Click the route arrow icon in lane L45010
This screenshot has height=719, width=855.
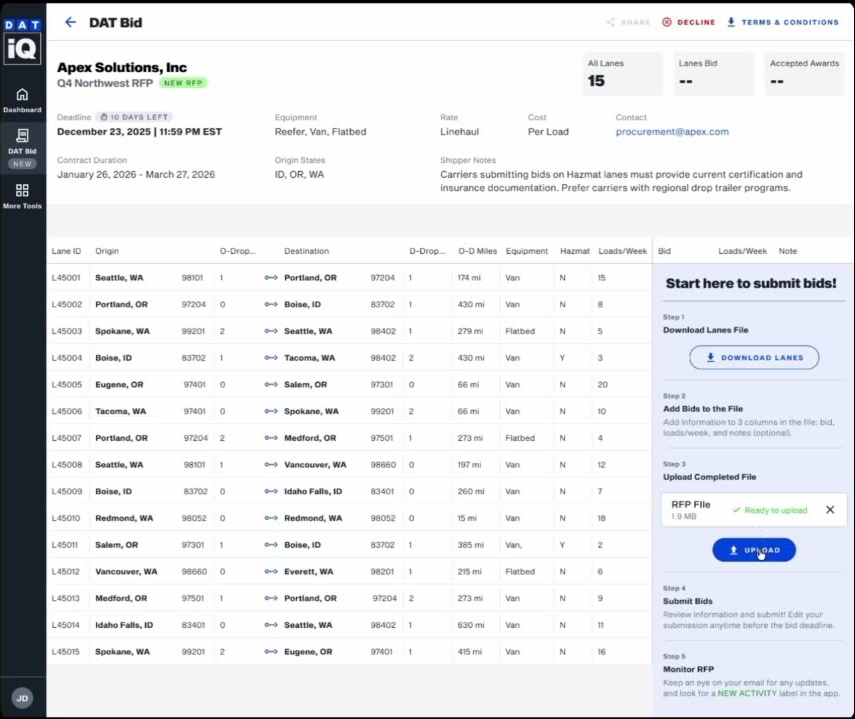tap(271, 518)
